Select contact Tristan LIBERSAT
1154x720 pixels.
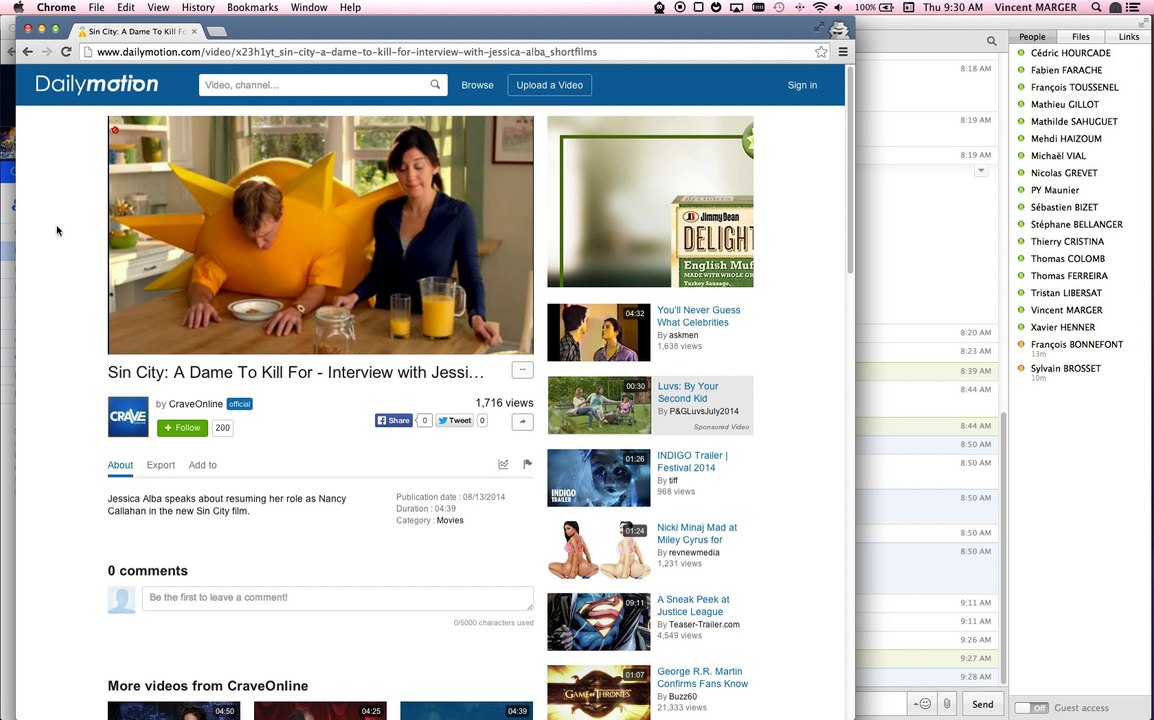[x=1066, y=293]
